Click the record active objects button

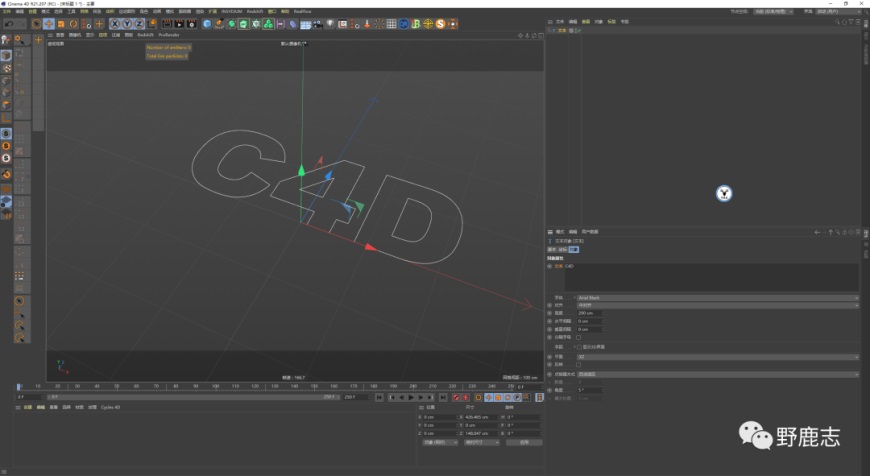(456, 397)
